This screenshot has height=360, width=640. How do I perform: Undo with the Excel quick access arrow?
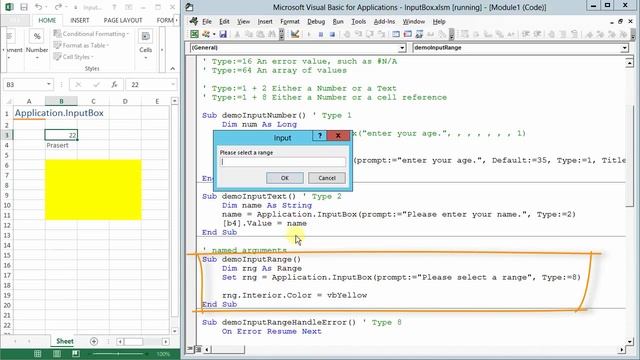(38, 7)
